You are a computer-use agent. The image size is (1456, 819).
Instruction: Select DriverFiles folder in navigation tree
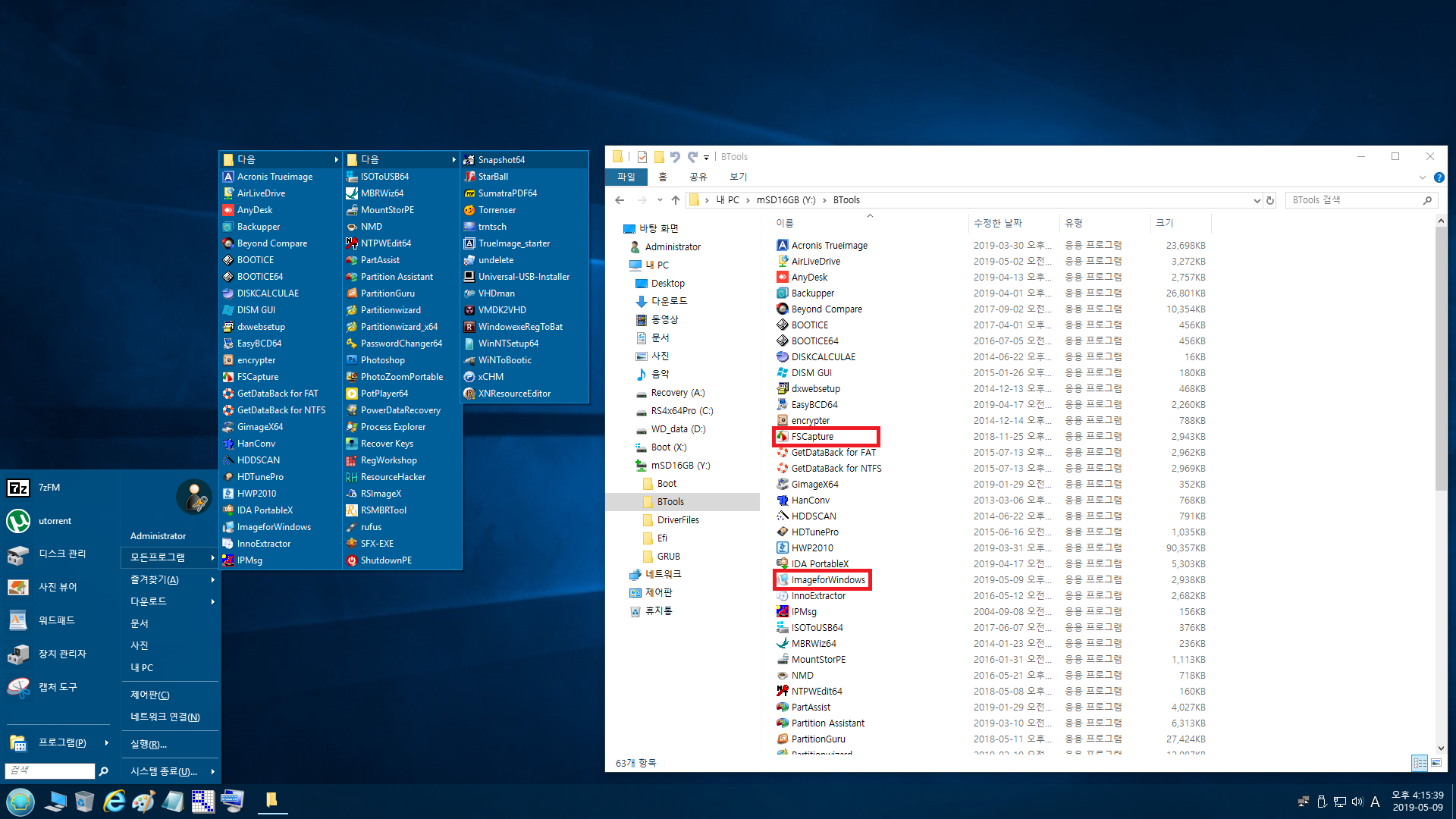(x=678, y=520)
